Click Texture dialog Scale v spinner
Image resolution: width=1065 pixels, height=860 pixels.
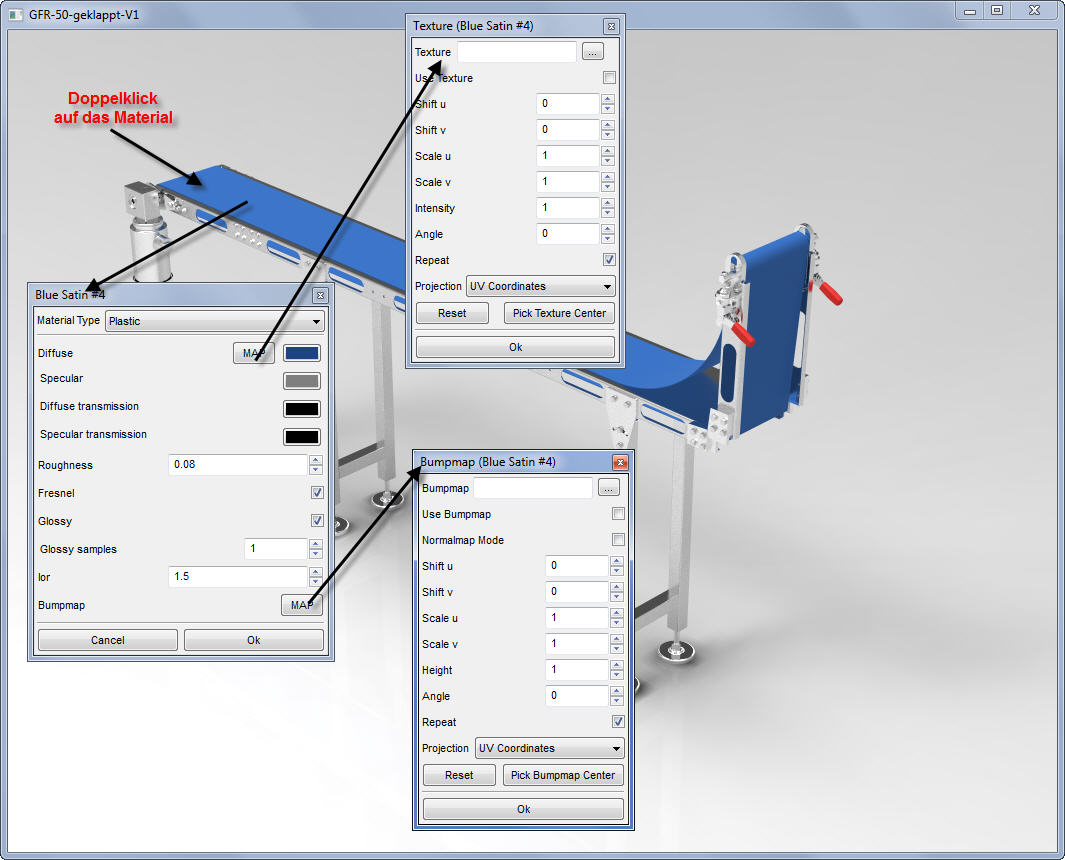coord(608,182)
